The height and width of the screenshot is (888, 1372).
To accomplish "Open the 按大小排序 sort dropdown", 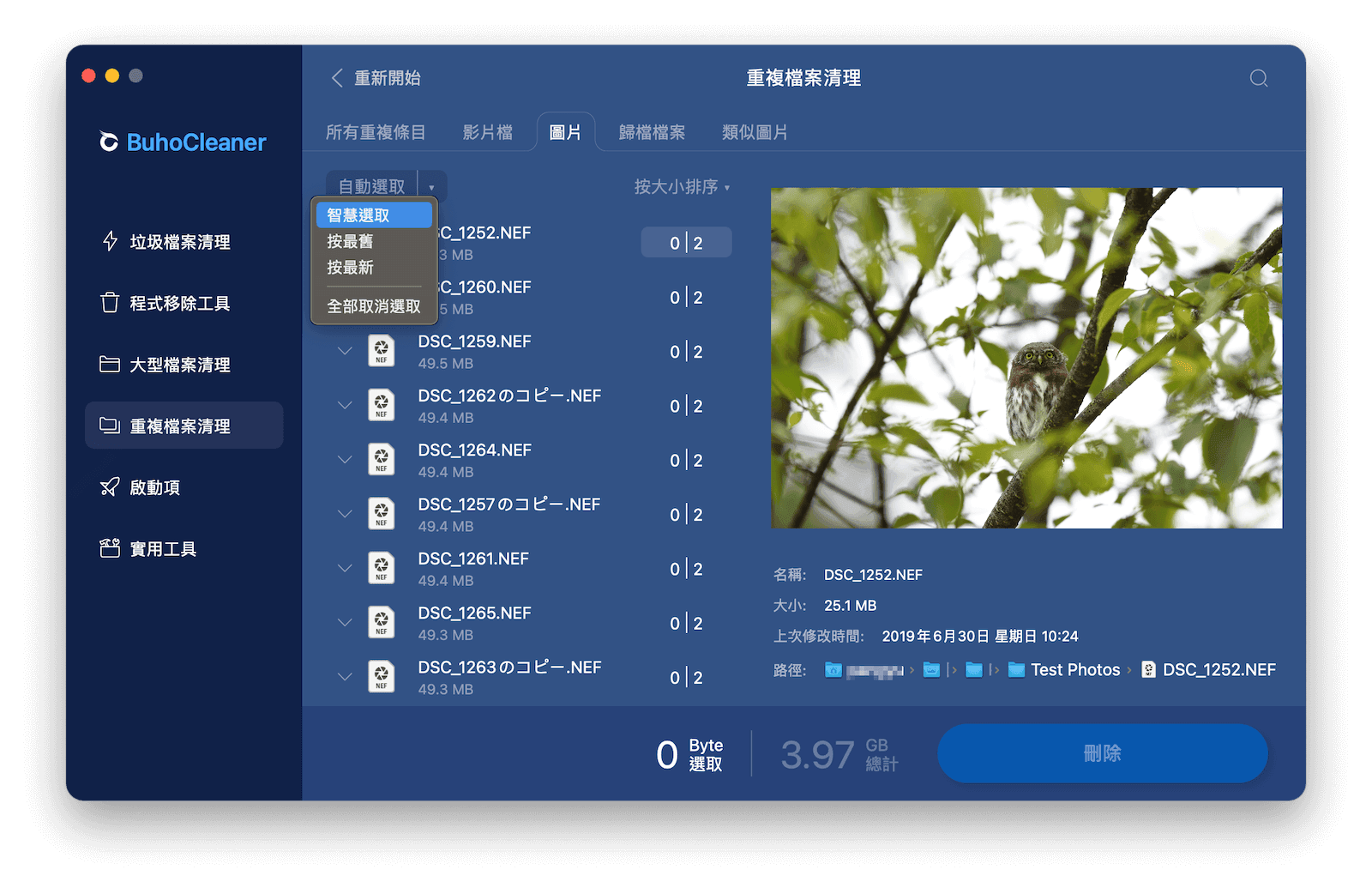I will coord(682,187).
